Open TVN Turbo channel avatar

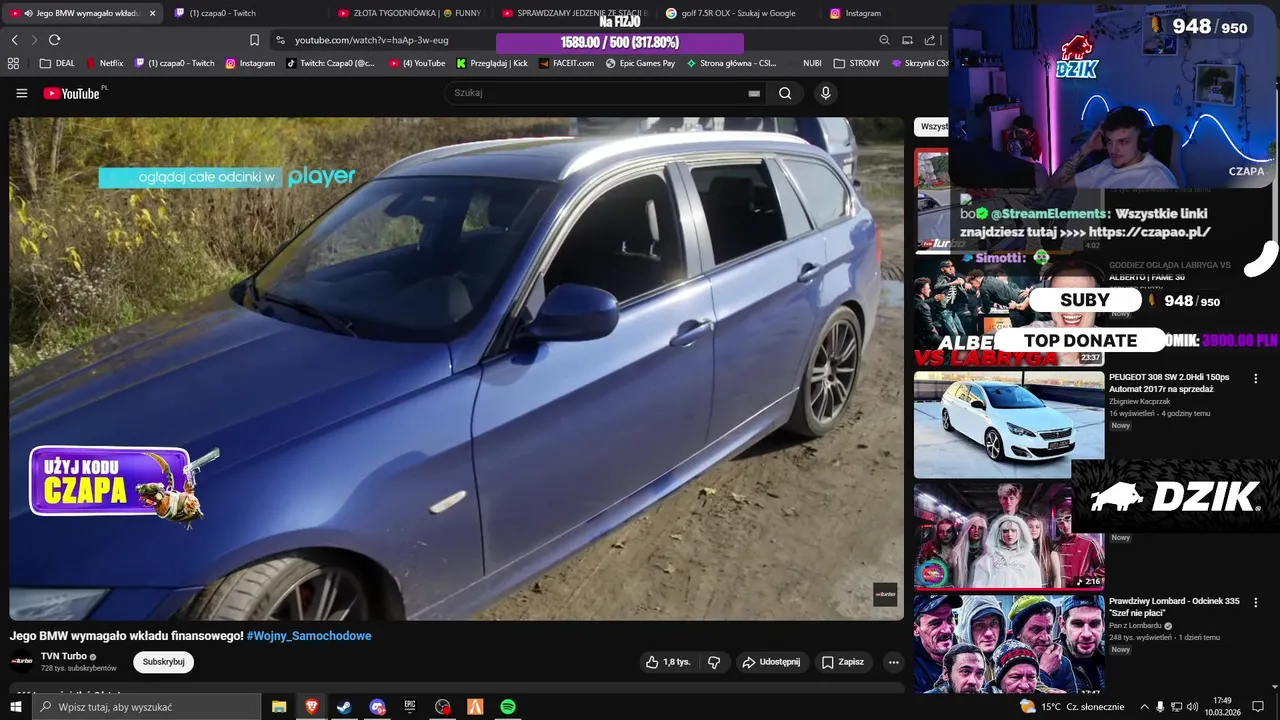[x=21, y=661]
